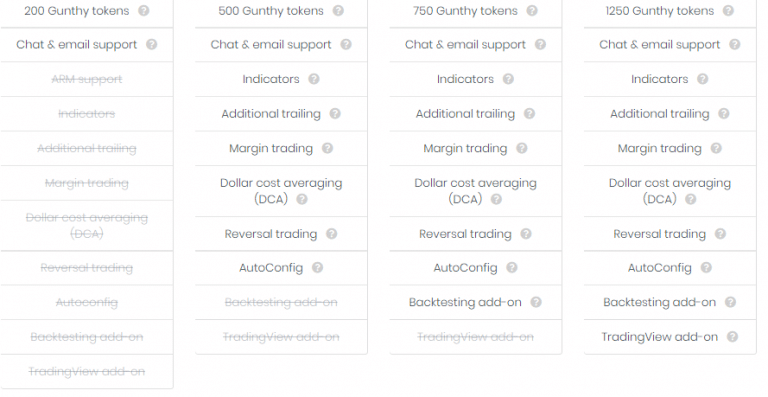
Task: Click help icon under fourth column's Dollar cost averaging
Action: coord(690,199)
